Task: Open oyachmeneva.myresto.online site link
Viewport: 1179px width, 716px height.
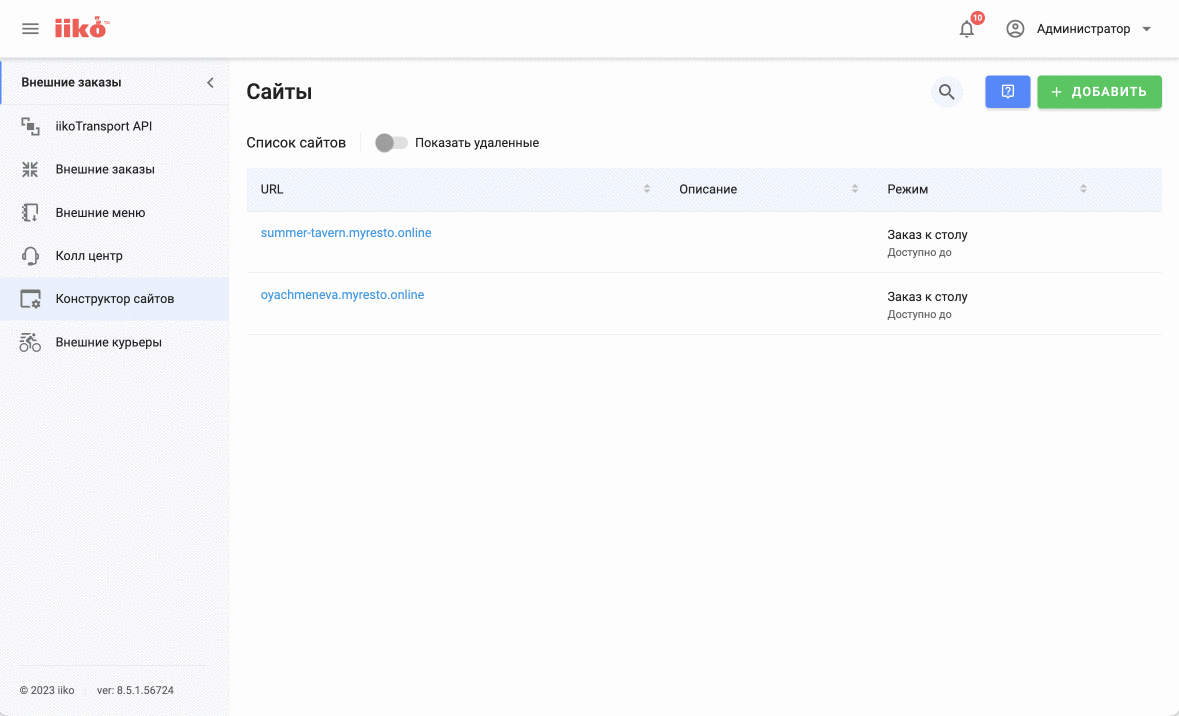Action: 342,295
